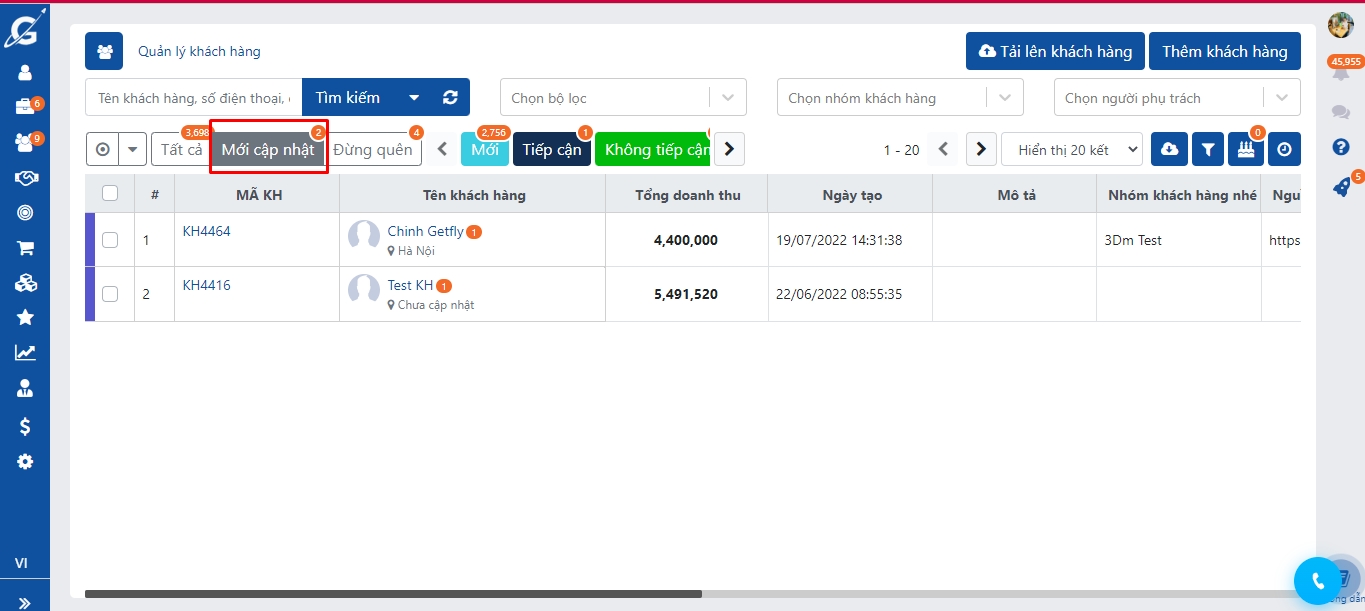
Task: Open the settings gear in sidebar
Action: coord(25,462)
